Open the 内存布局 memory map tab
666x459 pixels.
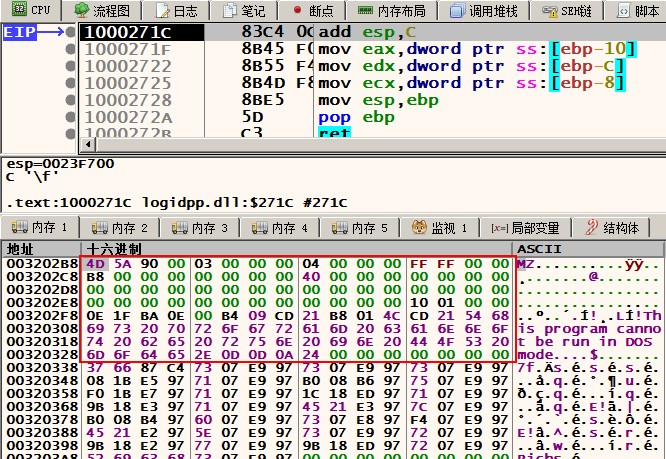(x=390, y=10)
